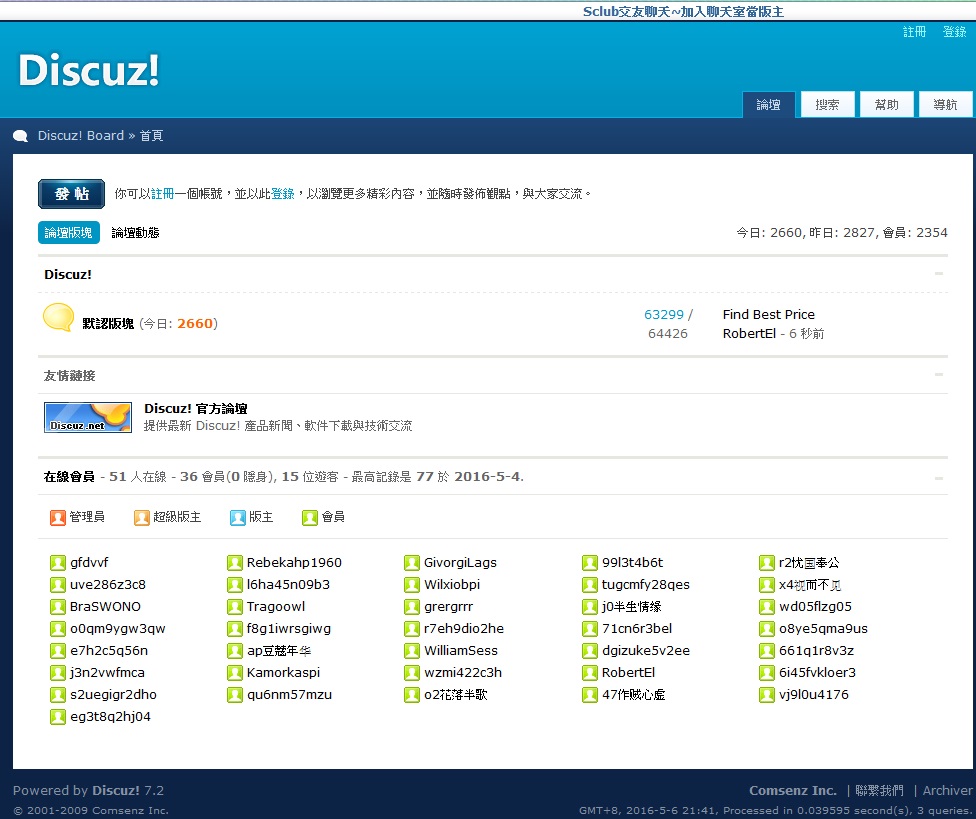Image resolution: width=976 pixels, height=819 pixels.
Task: Open member profile o8ye5qma9us
Action: click(823, 629)
